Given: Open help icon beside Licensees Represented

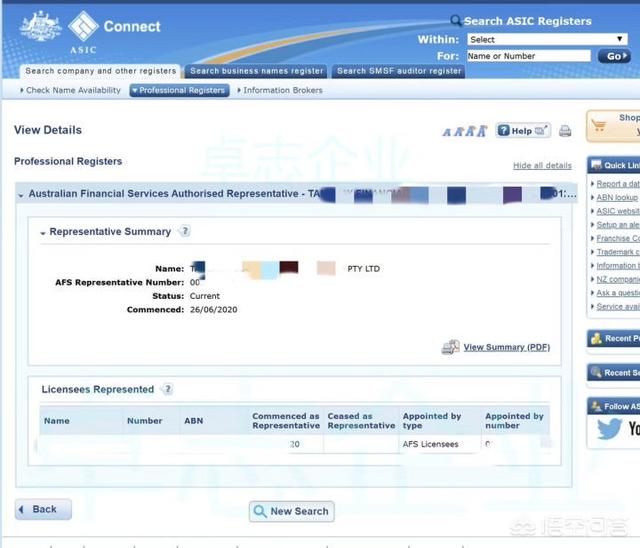Looking at the screenshot, I should pos(167,389).
